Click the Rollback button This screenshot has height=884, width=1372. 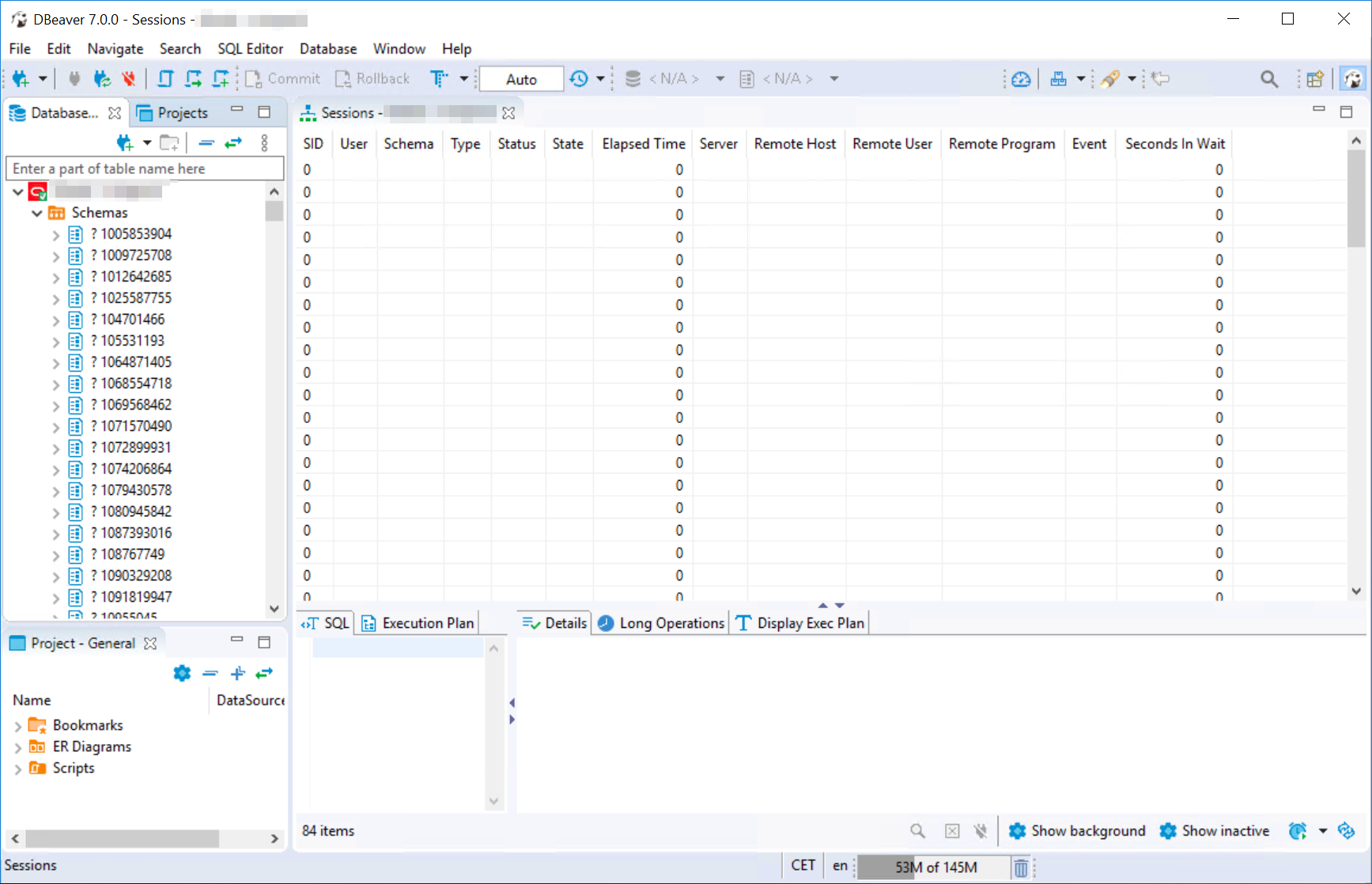click(372, 78)
